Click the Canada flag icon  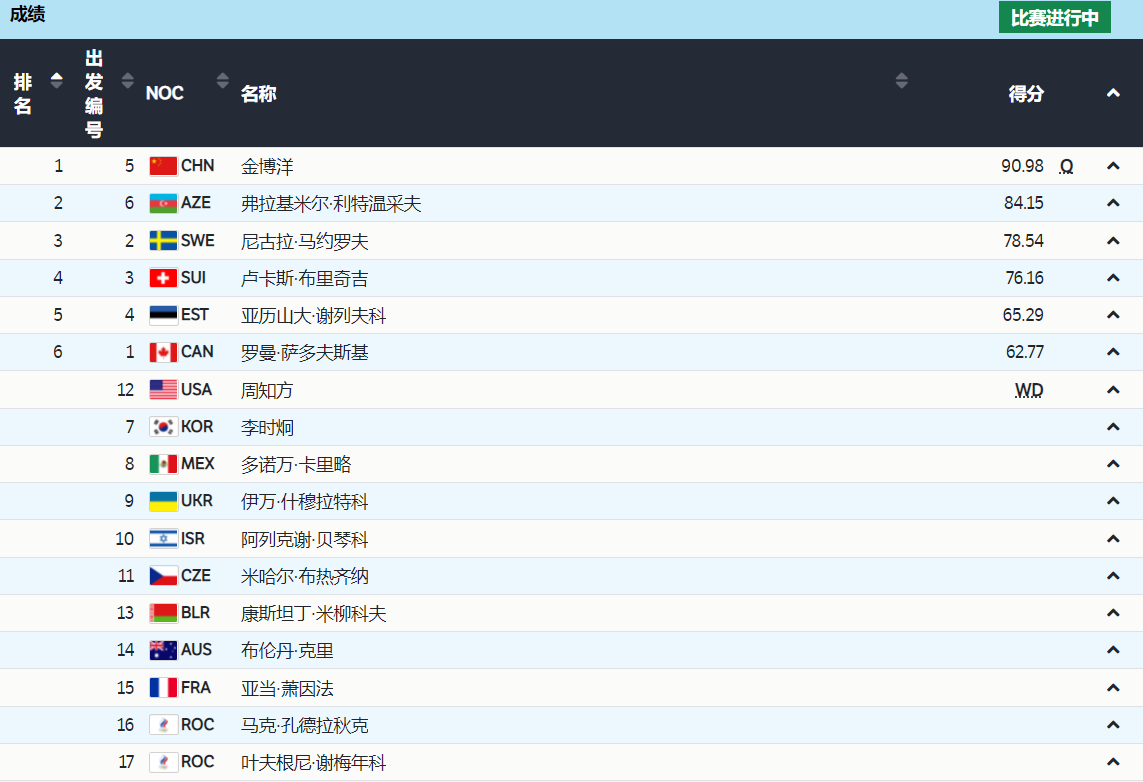[x=163, y=352]
